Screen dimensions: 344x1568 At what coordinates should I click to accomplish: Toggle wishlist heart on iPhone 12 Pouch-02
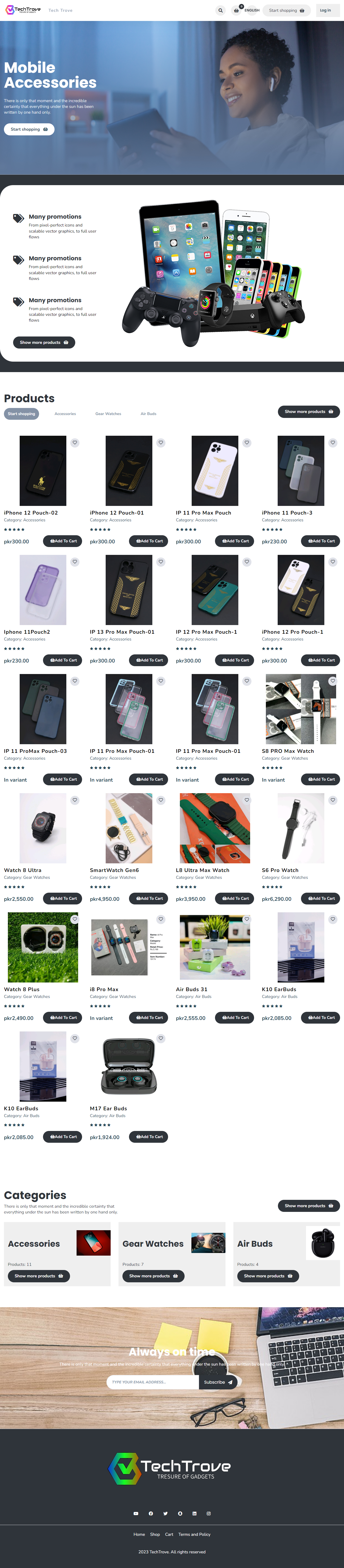coord(75,443)
